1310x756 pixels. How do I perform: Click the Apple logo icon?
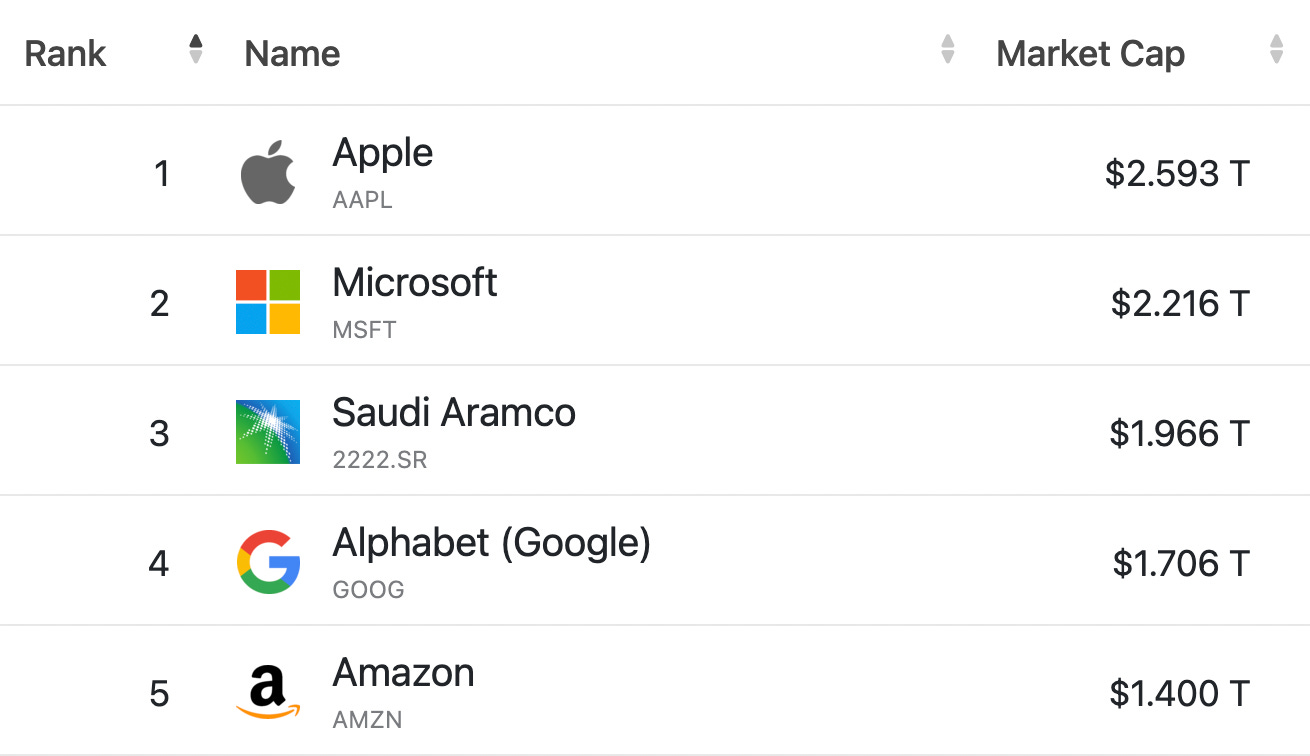268,172
